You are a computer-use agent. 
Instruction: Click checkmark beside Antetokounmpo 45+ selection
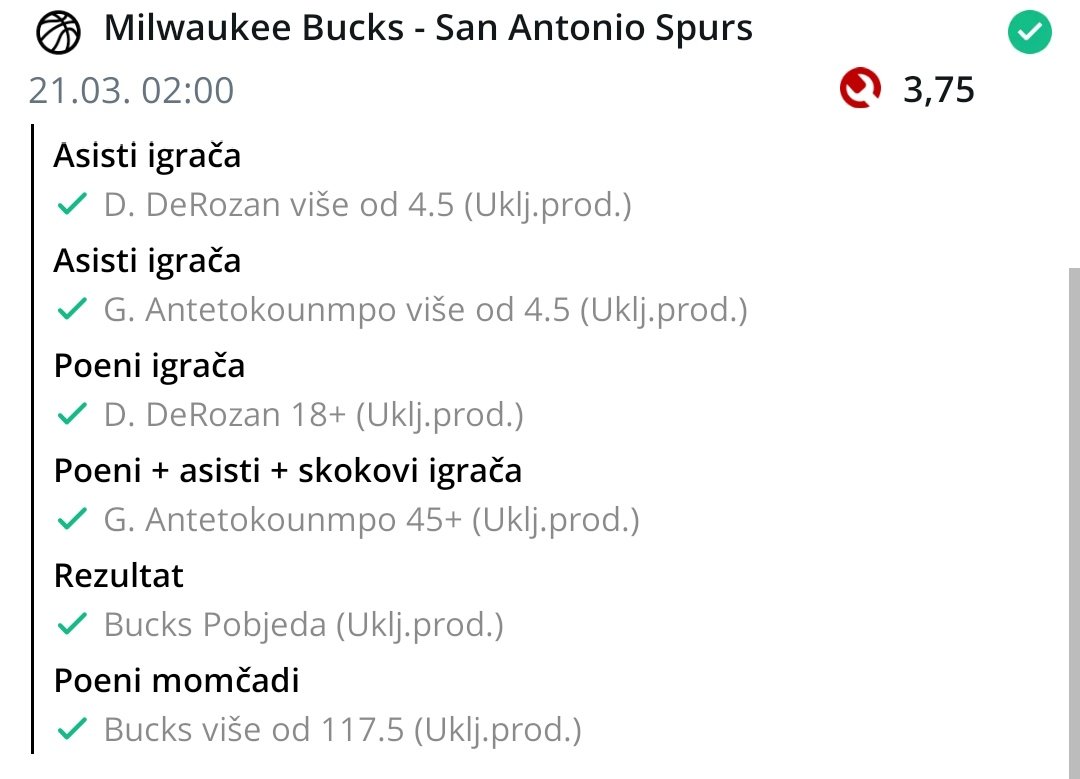point(72,519)
